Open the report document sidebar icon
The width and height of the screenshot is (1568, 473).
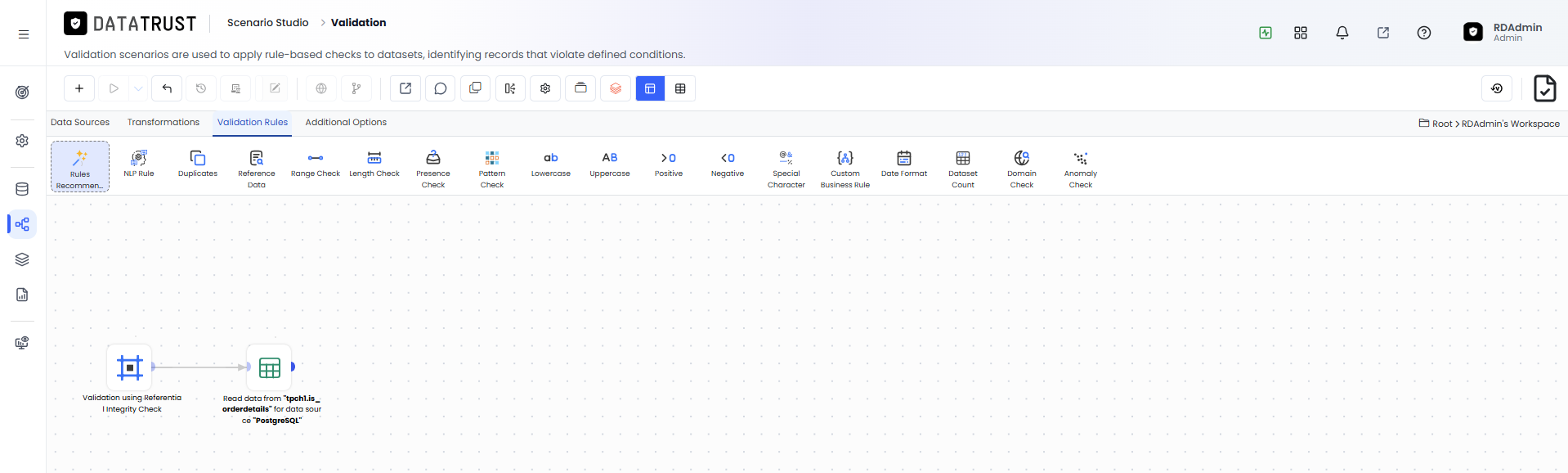(x=22, y=295)
